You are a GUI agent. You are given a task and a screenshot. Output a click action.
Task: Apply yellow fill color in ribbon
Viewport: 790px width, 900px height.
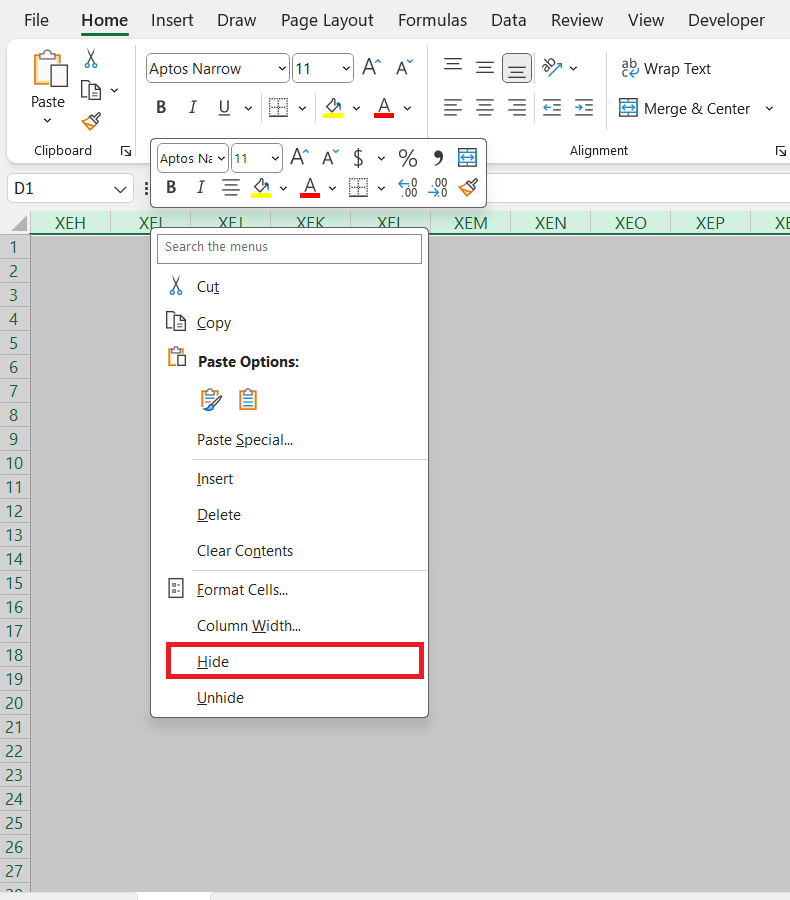pos(333,107)
